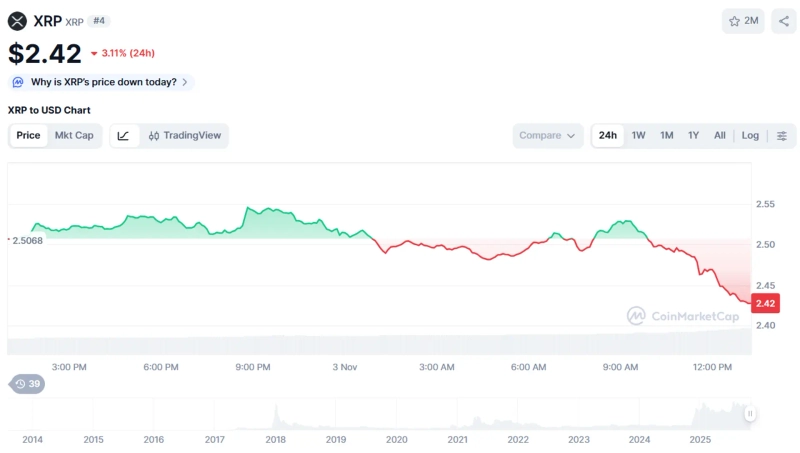Screen dimensions: 800x453
Task: Click the share icon button
Action: pos(784,21)
